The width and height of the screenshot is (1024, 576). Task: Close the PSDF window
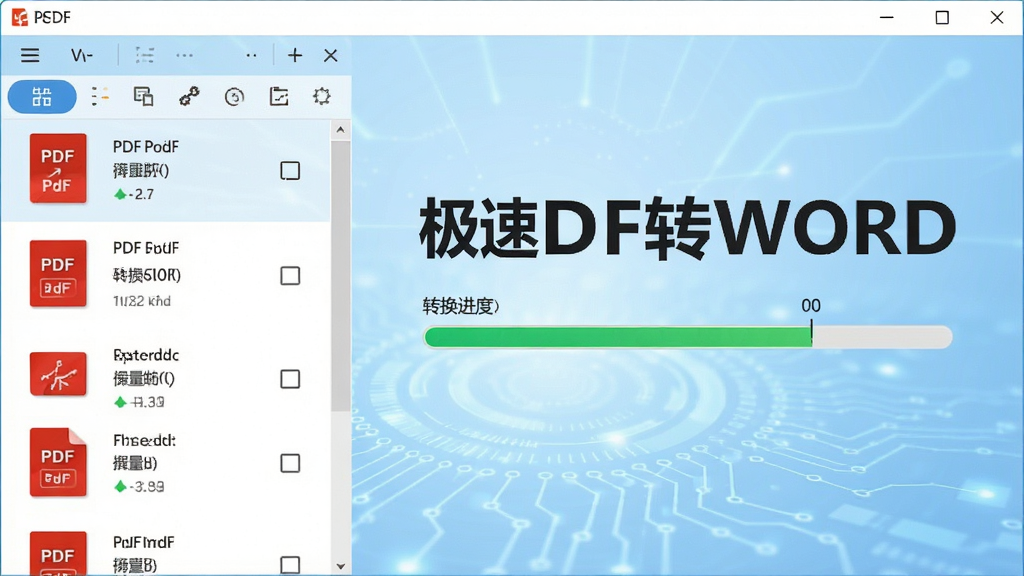(997, 18)
